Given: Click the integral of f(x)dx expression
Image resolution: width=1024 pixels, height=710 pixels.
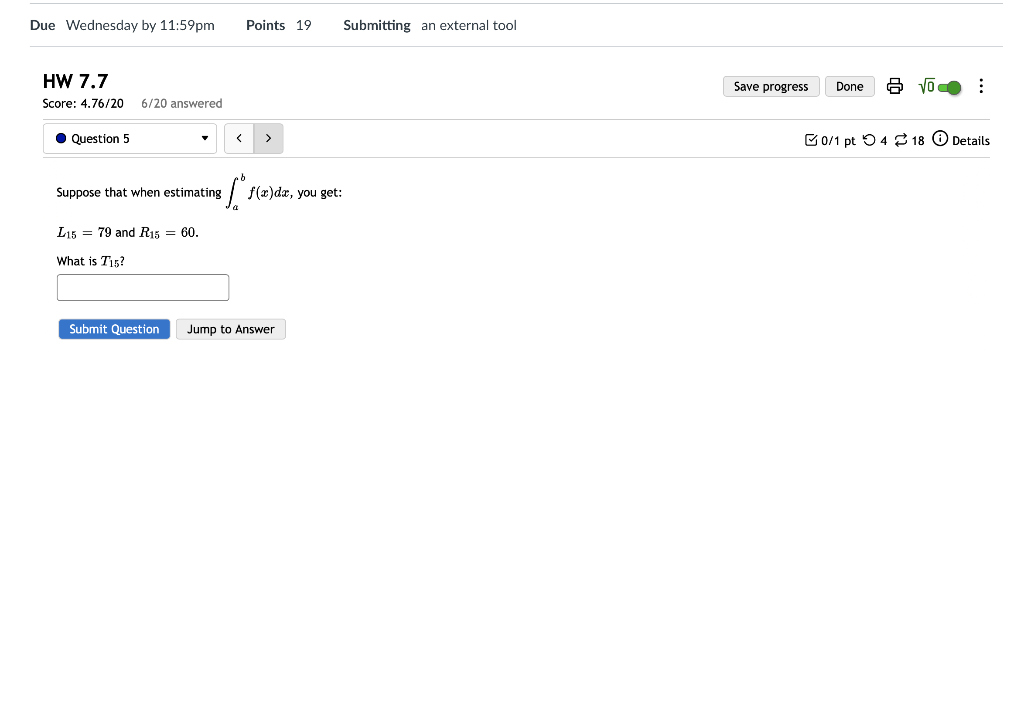Looking at the screenshot, I should [259, 192].
